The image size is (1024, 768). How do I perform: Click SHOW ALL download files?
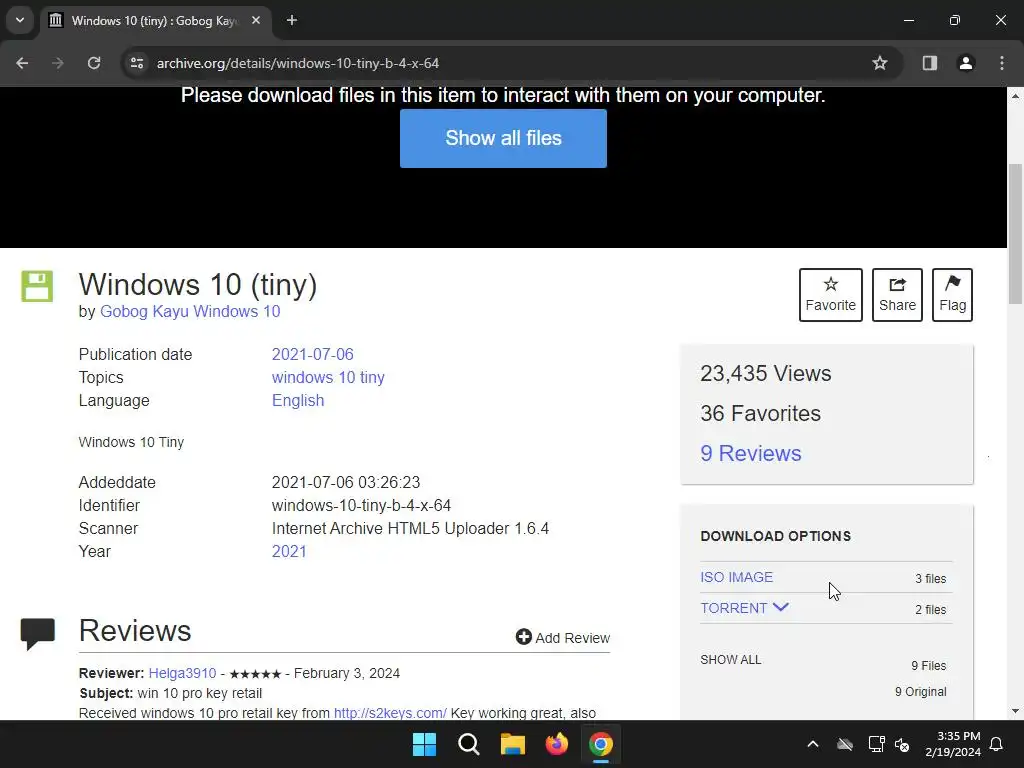730,660
